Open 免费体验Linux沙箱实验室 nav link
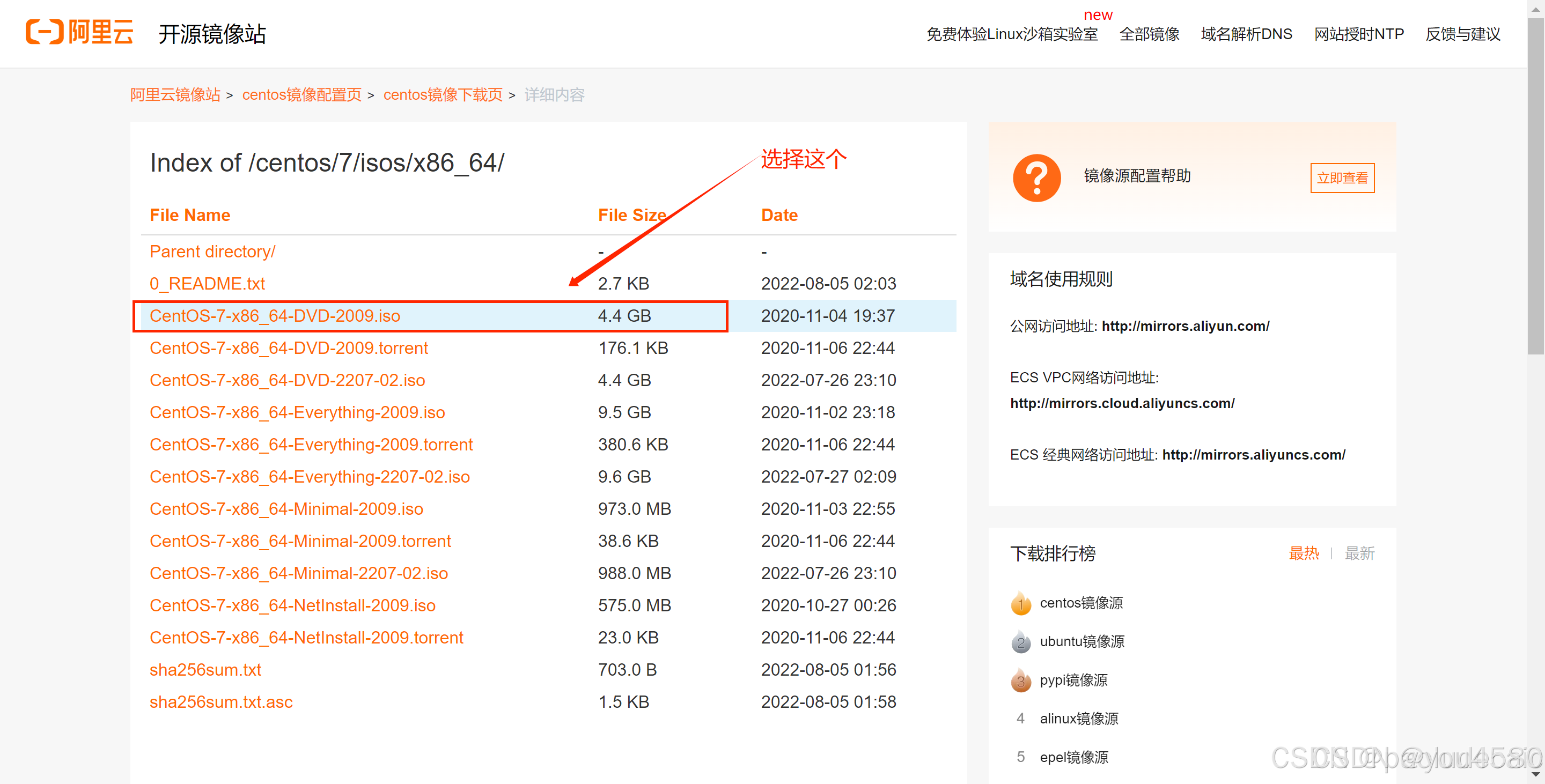This screenshot has height=784, width=1545. pos(1012,34)
